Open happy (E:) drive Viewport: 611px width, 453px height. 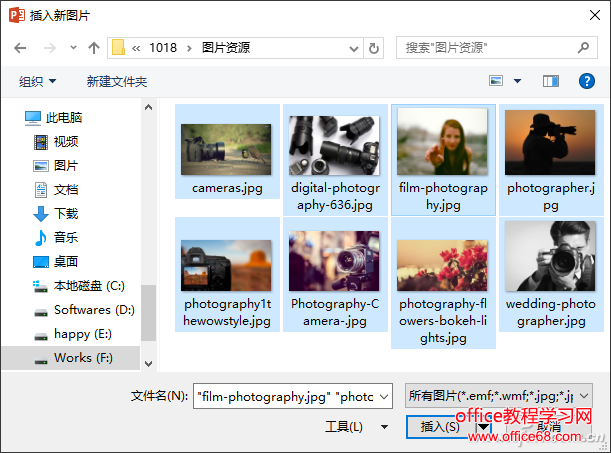72,334
